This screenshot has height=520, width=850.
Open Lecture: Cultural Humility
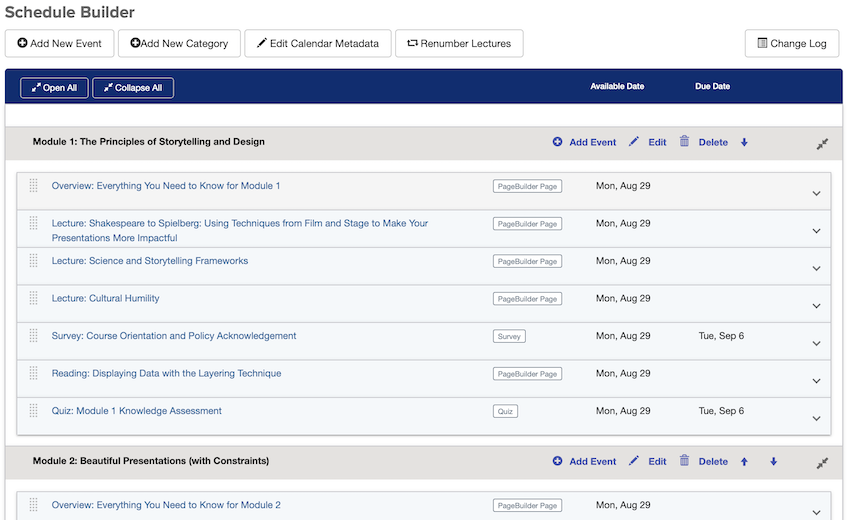(x=105, y=298)
